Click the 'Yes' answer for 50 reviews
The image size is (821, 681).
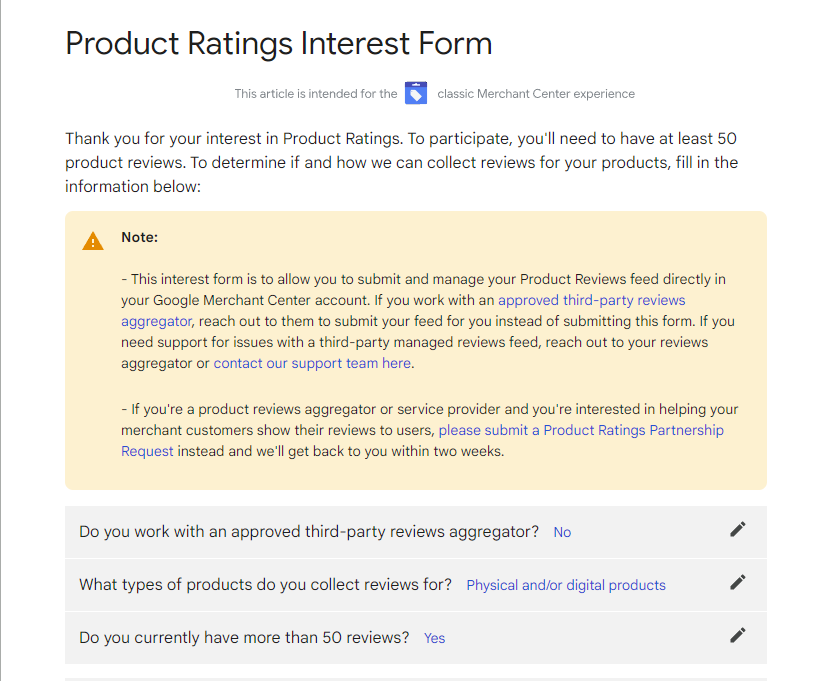(x=434, y=638)
